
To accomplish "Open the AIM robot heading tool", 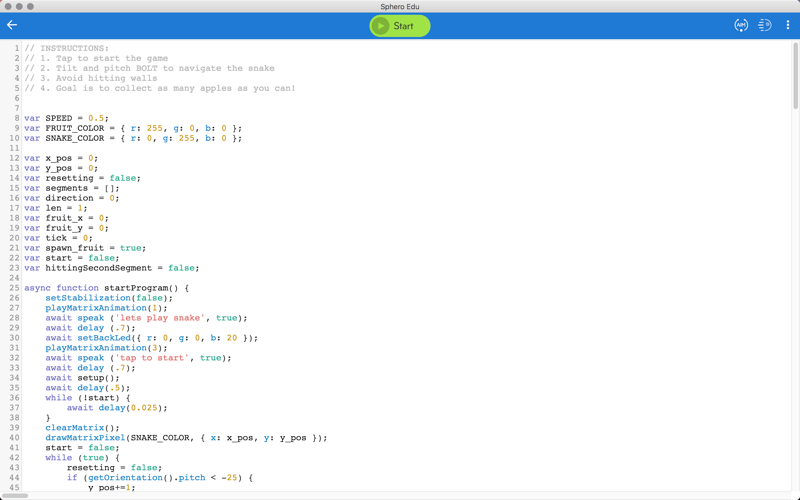I will (x=741, y=25).
